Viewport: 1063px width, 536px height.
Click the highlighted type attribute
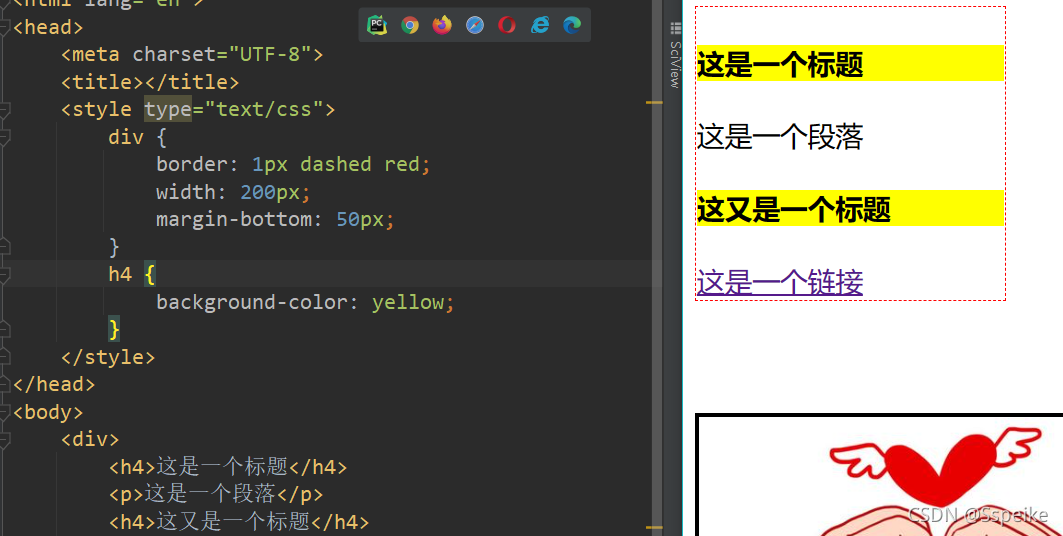pyautogui.click(x=167, y=109)
